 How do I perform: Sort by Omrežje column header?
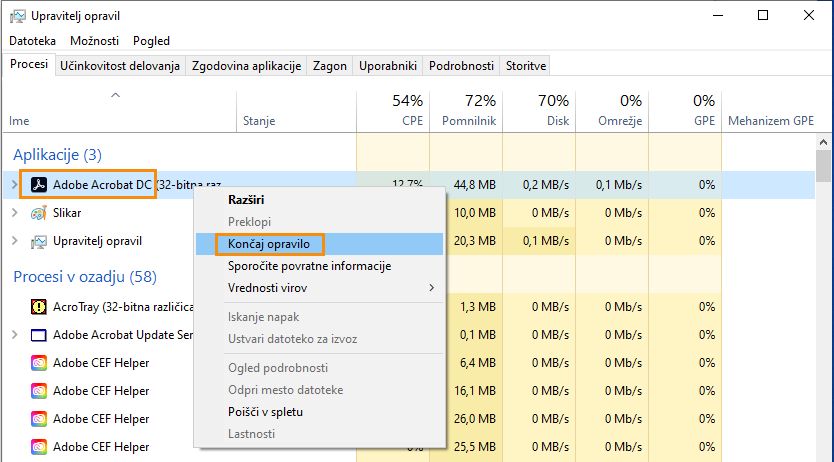pyautogui.click(x=612, y=112)
